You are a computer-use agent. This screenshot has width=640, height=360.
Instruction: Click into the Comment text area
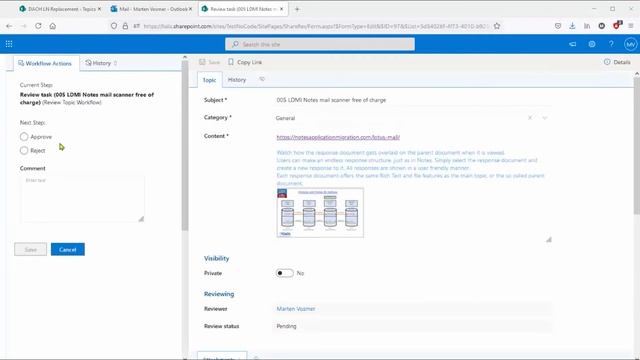pyautogui.click(x=83, y=199)
